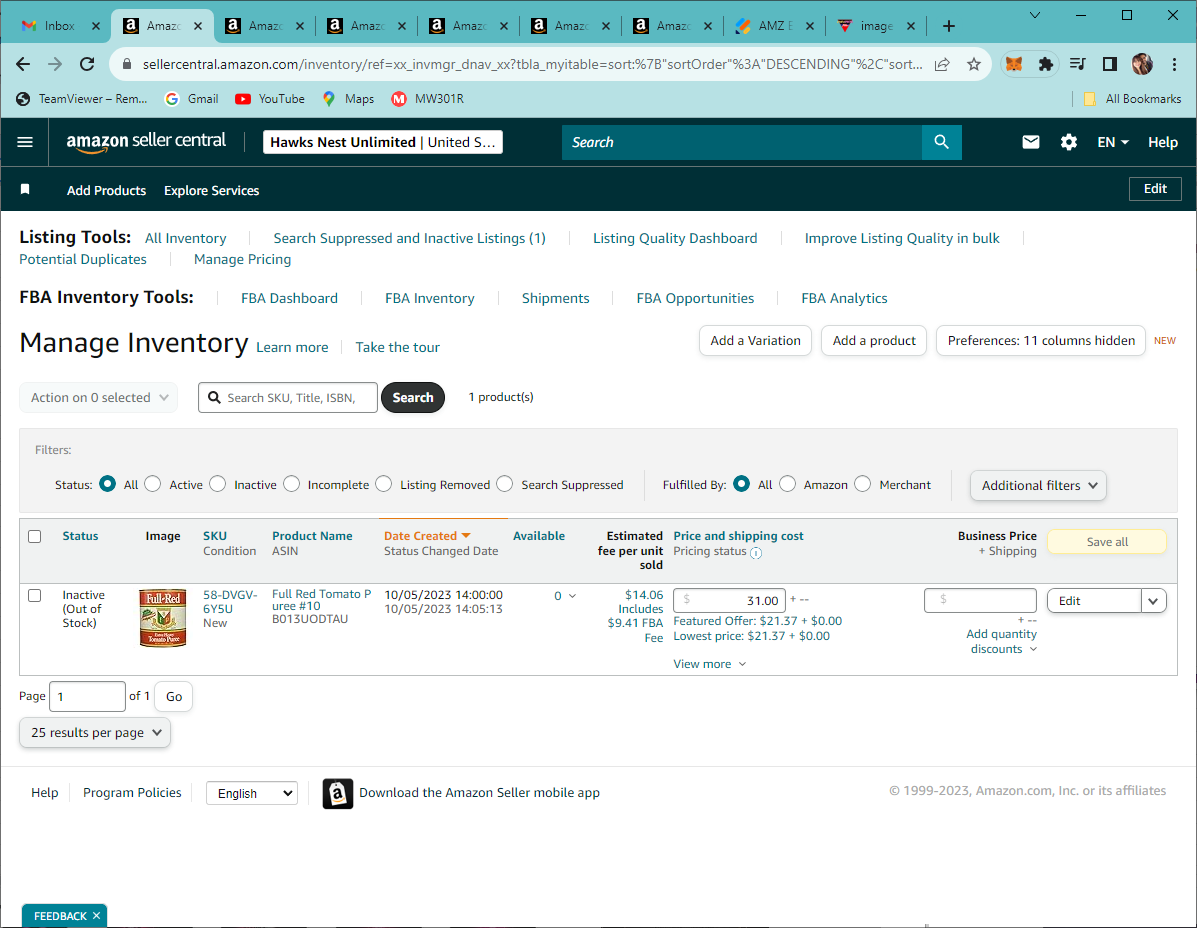Viewport: 1197px width, 928px height.
Task: Reload the page
Action: click(x=87, y=64)
